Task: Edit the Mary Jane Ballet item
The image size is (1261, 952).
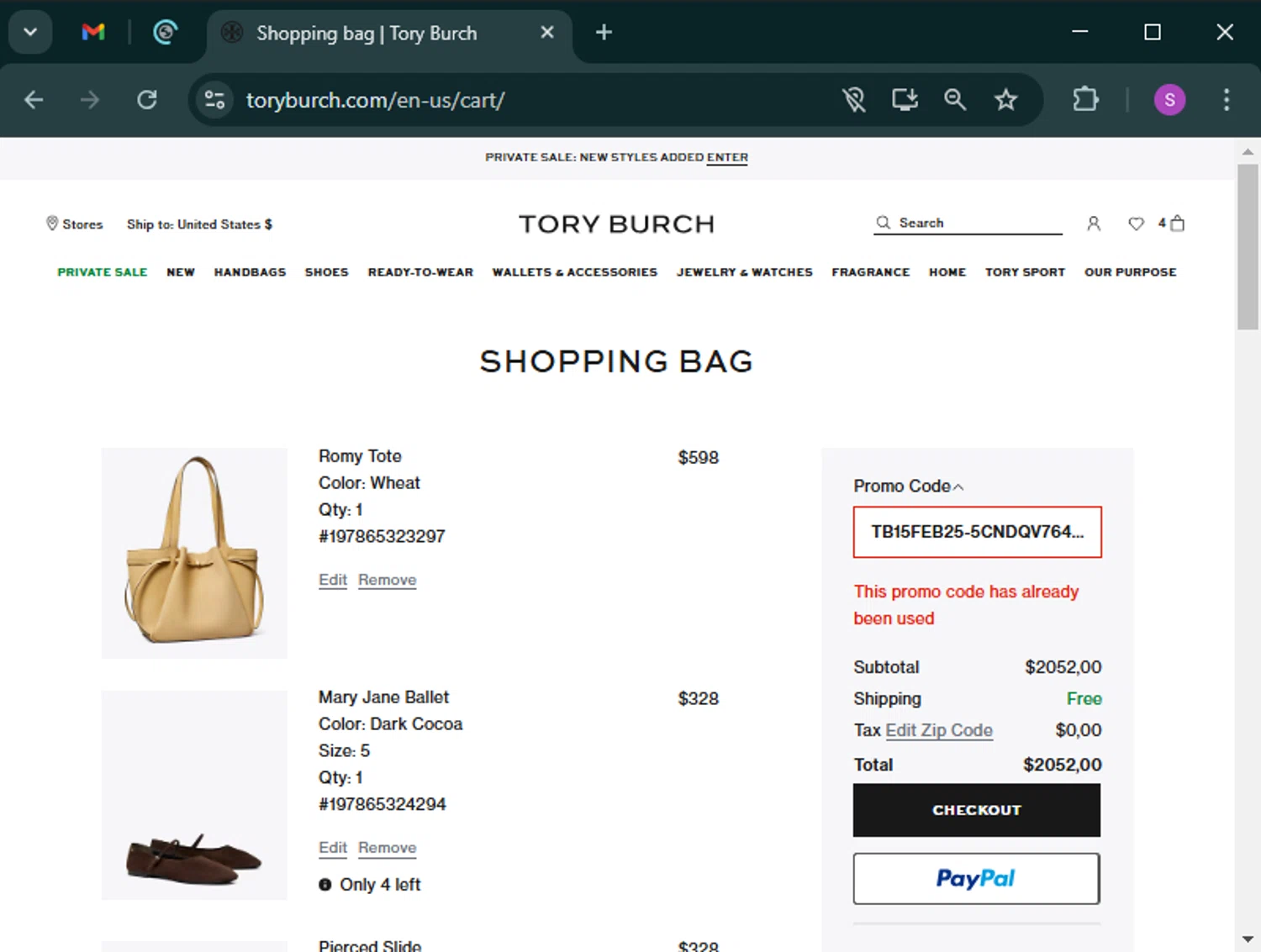Action: tap(333, 848)
